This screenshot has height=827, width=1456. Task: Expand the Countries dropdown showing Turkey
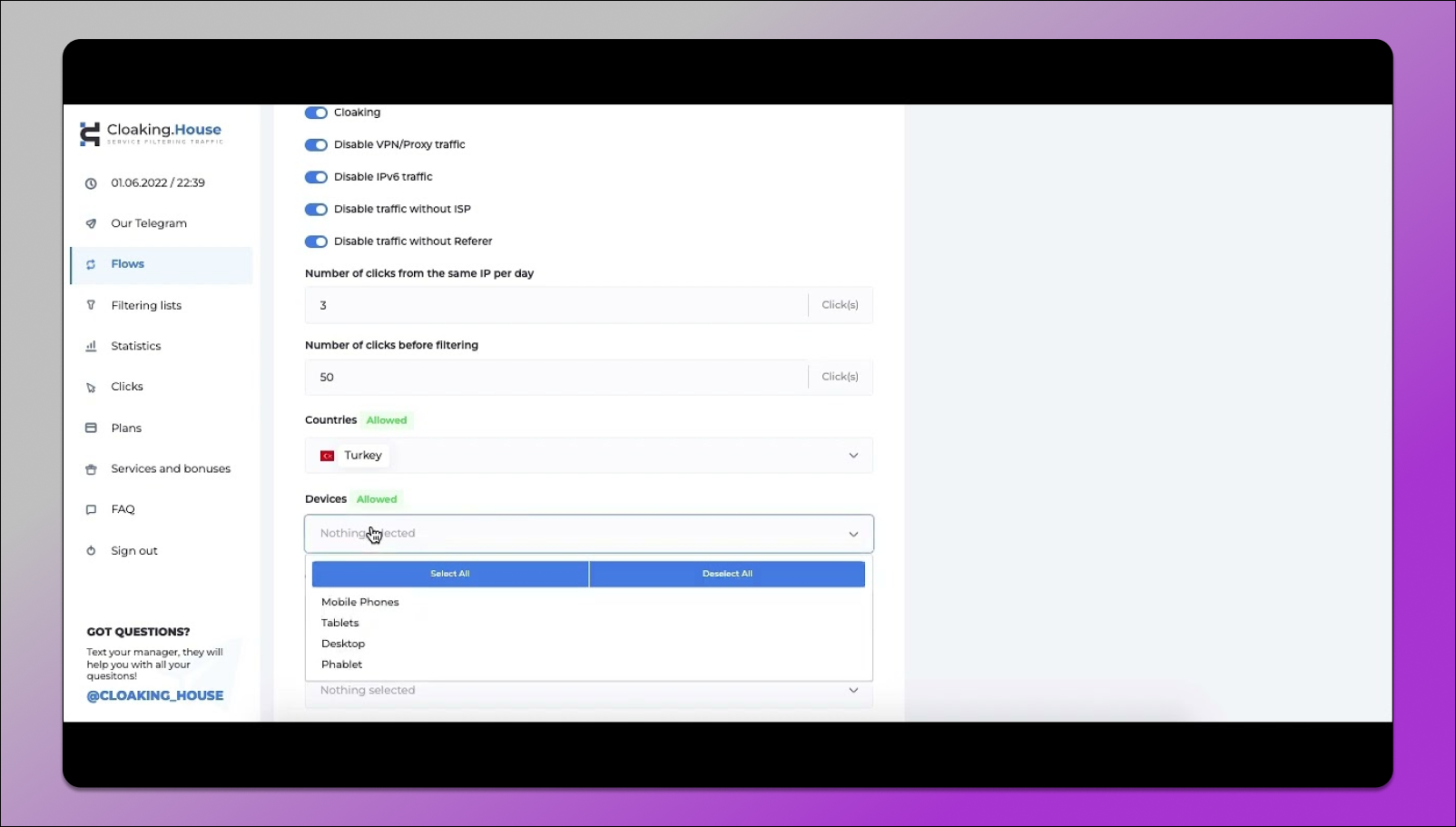852,456
